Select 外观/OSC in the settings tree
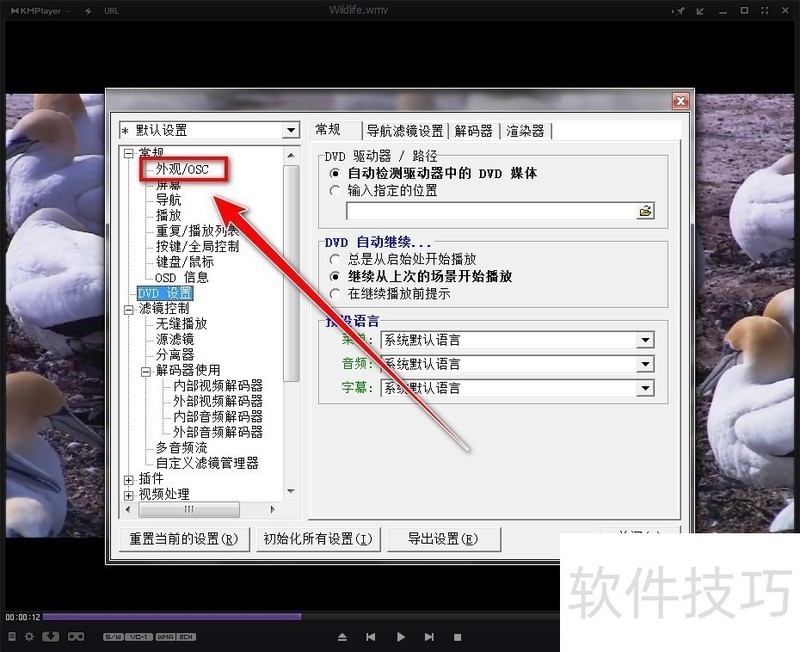800x652 pixels. tap(181, 169)
